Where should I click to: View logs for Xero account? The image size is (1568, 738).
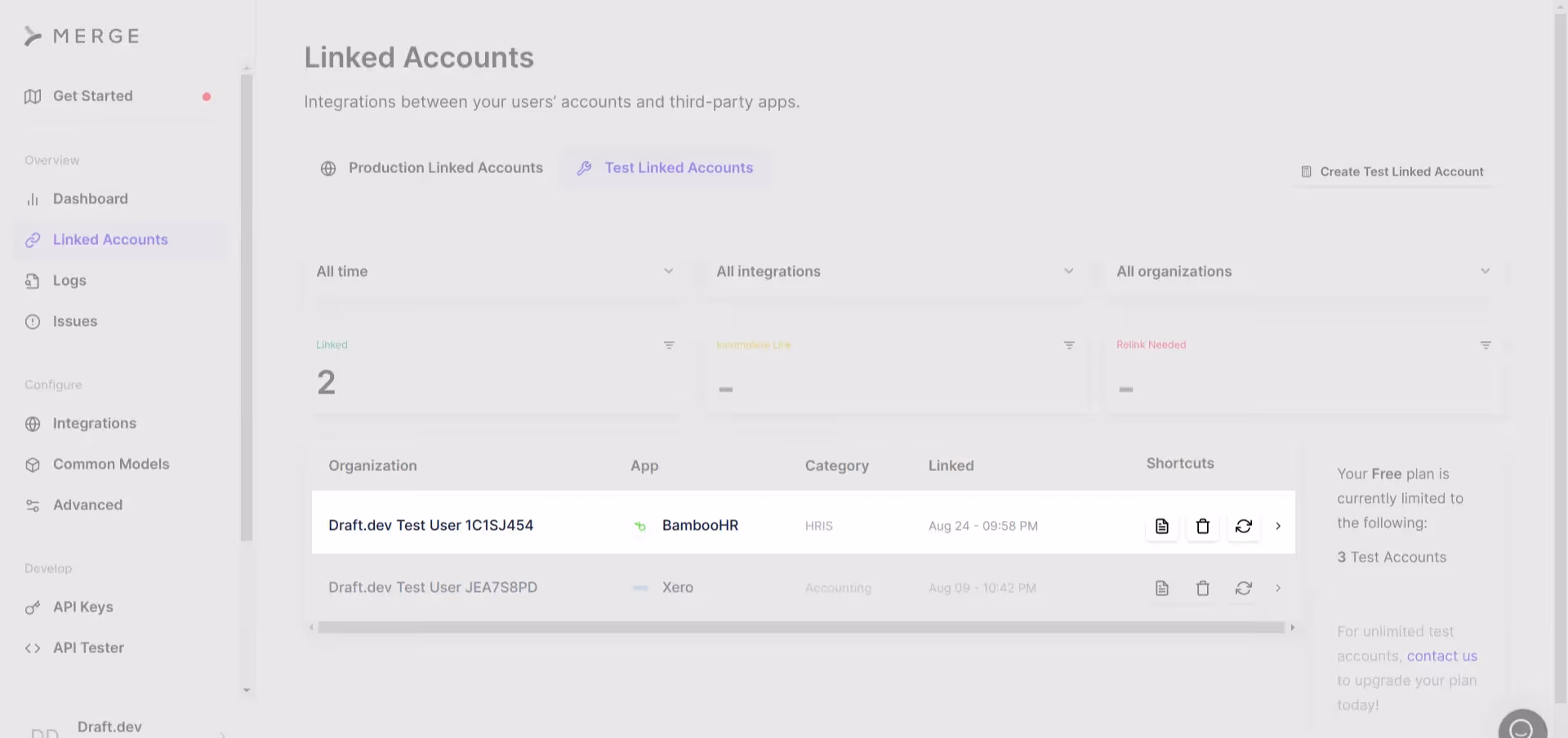pyautogui.click(x=1162, y=589)
